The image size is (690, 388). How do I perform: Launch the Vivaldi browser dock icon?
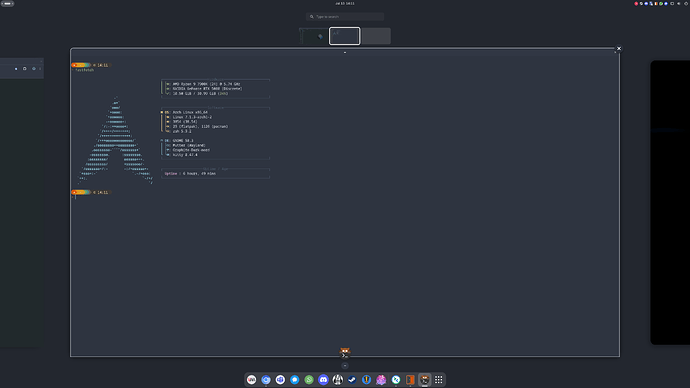tap(251, 380)
